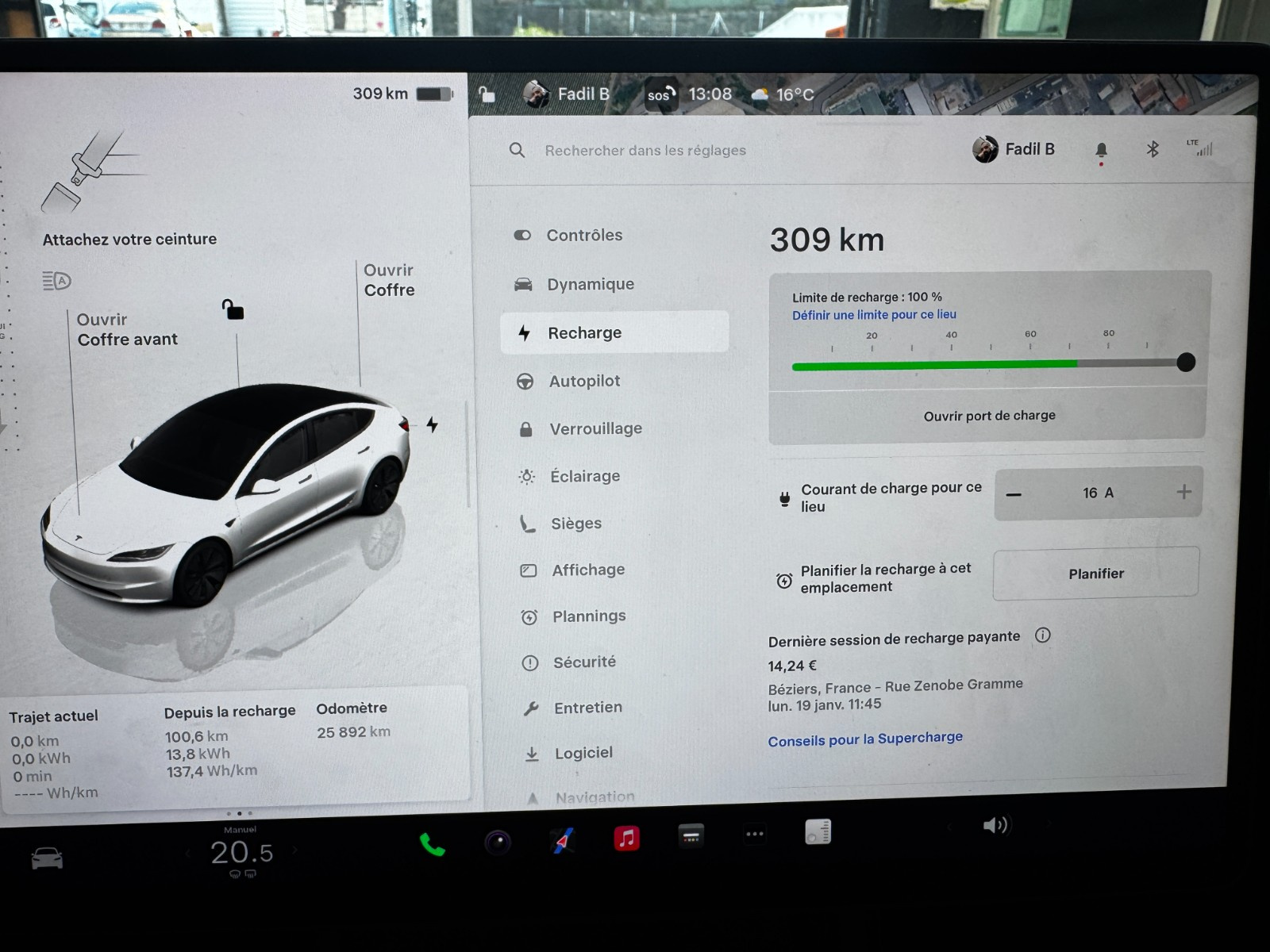The height and width of the screenshot is (952, 1270).
Task: Tap the volume speaker icon
Action: [995, 825]
